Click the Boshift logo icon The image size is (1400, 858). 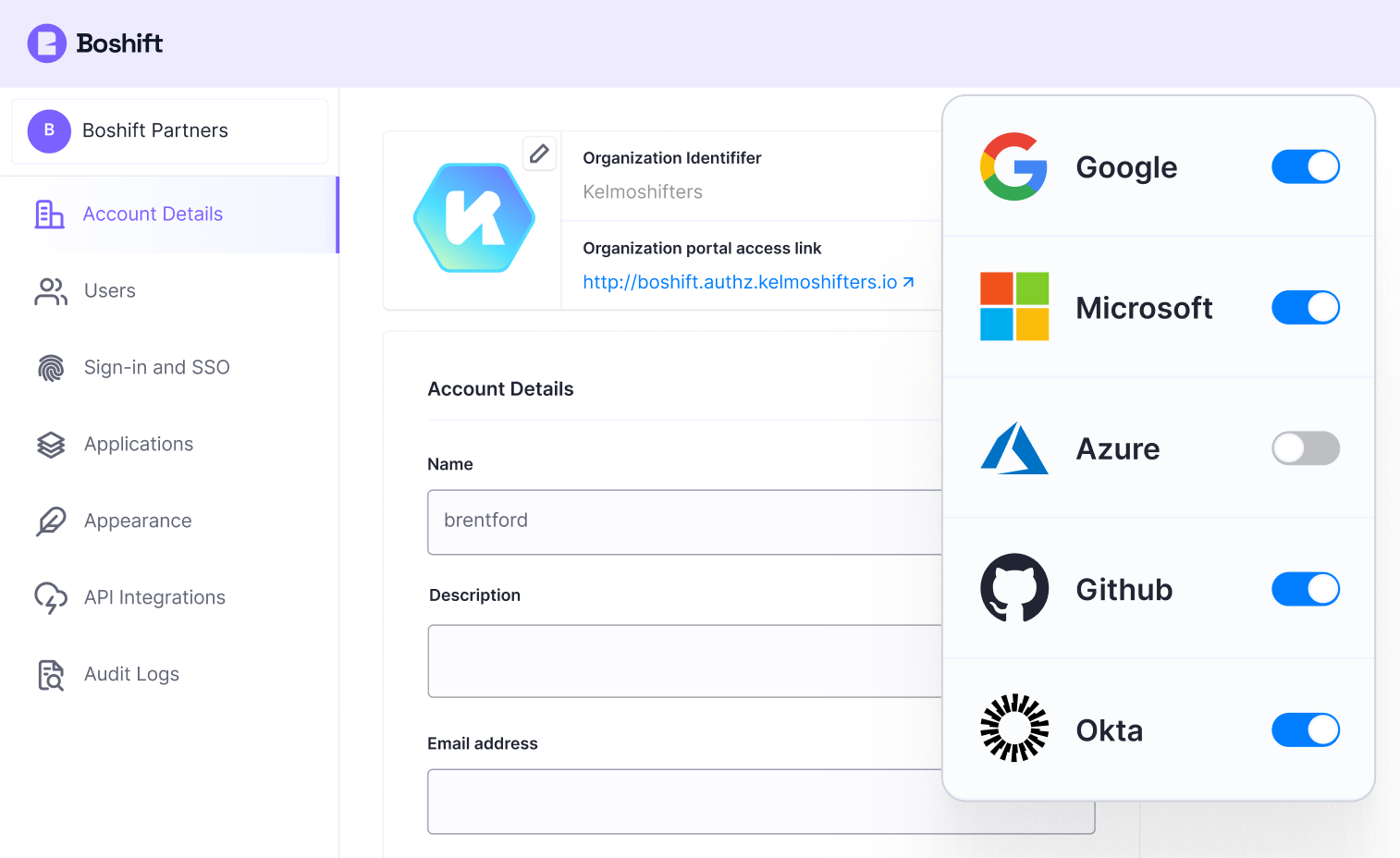[47, 43]
